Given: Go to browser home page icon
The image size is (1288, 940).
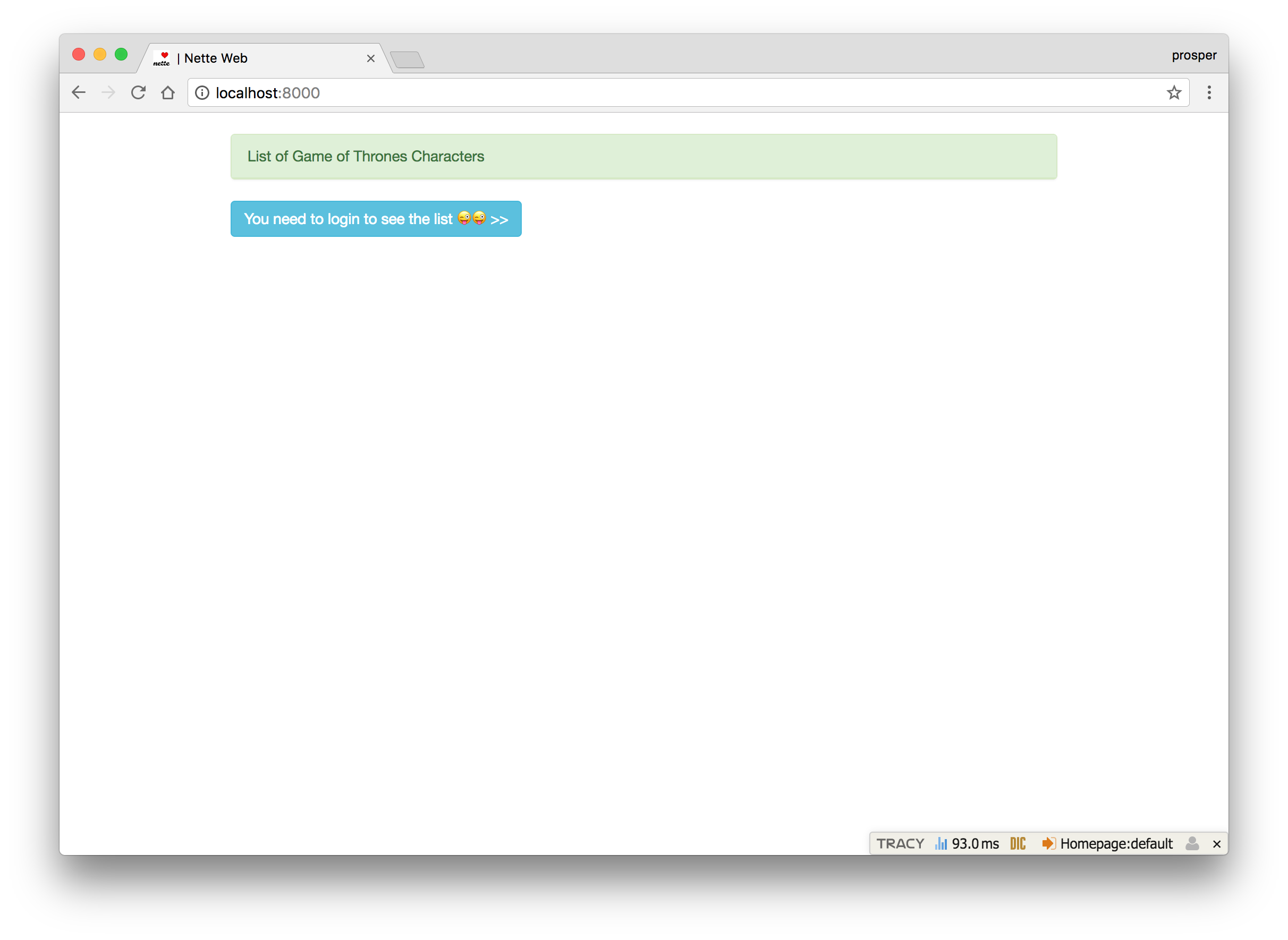Looking at the screenshot, I should [x=168, y=93].
